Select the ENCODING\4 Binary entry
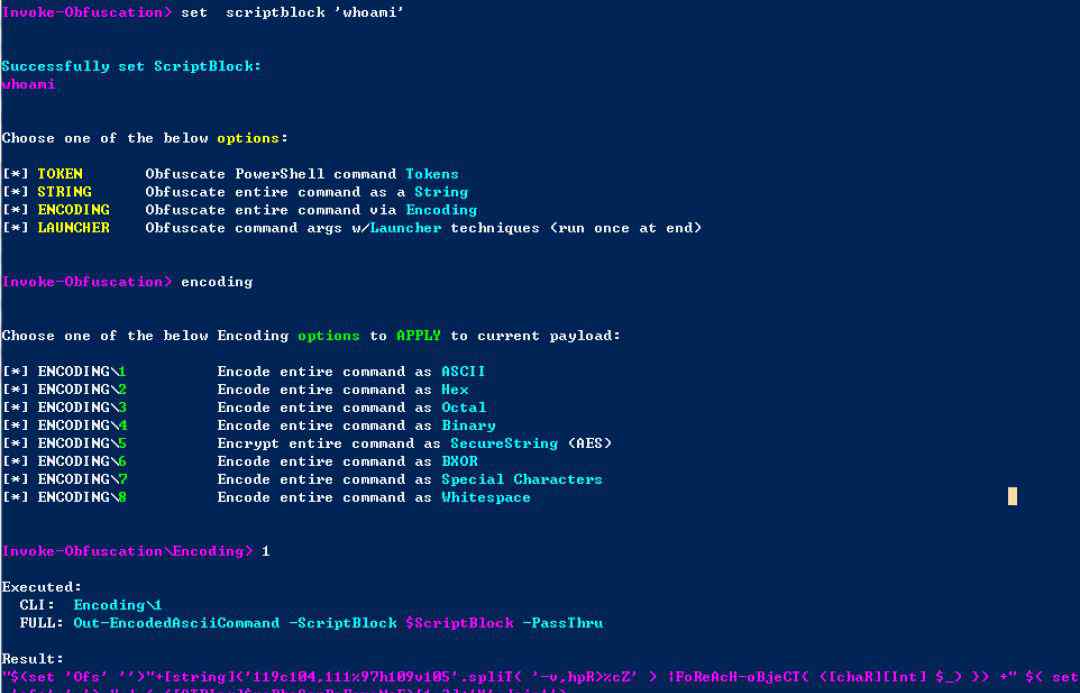1080x693 pixels. (82, 426)
